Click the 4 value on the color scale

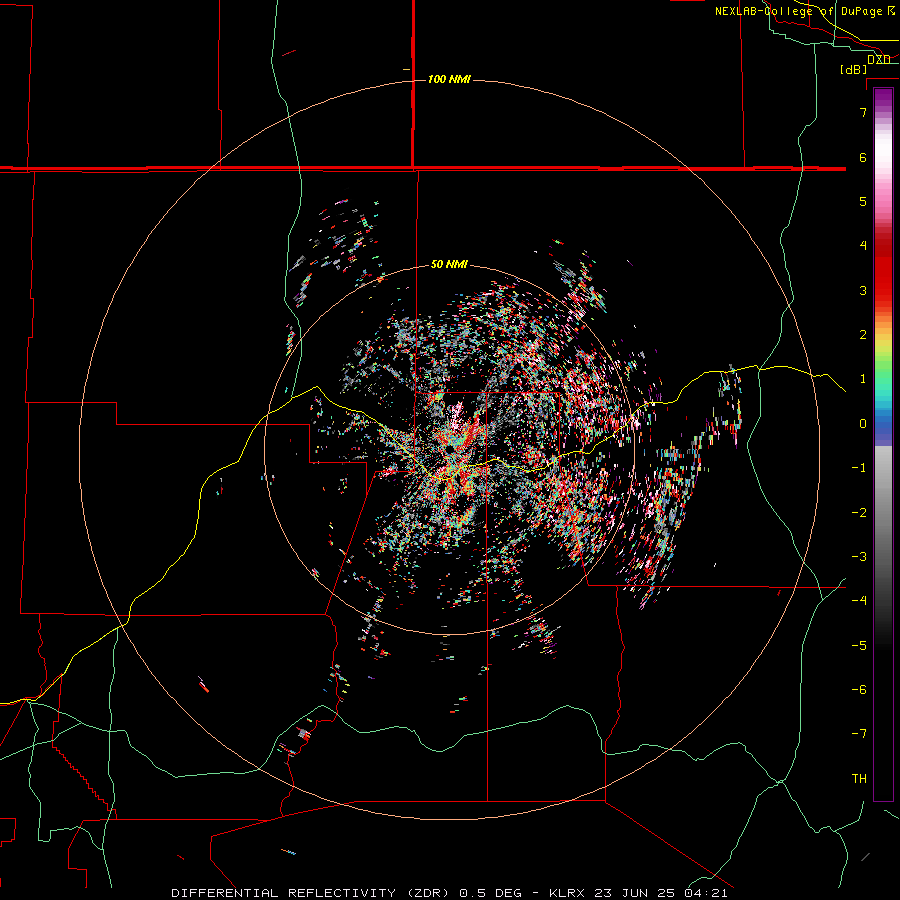click(x=863, y=246)
